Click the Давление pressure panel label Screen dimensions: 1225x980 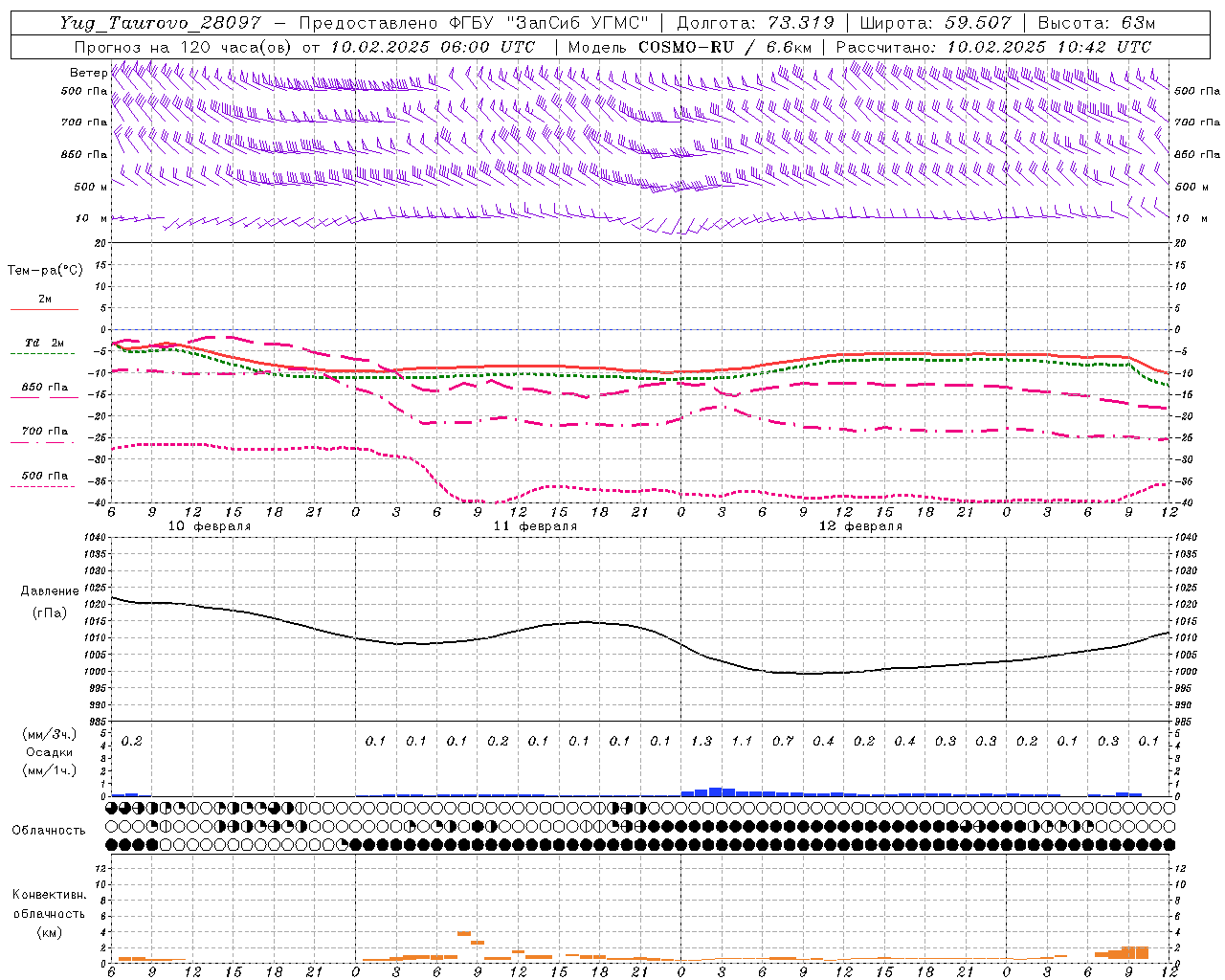(50, 591)
